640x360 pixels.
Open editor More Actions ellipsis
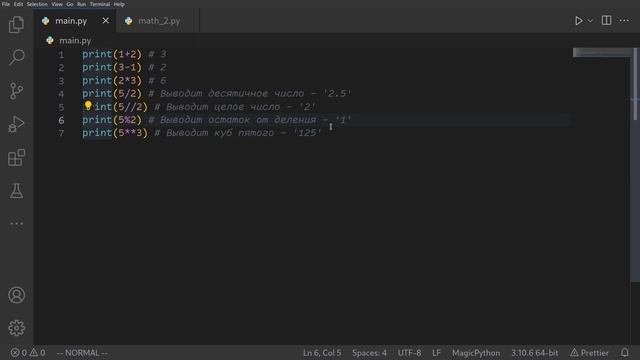(x=624, y=20)
